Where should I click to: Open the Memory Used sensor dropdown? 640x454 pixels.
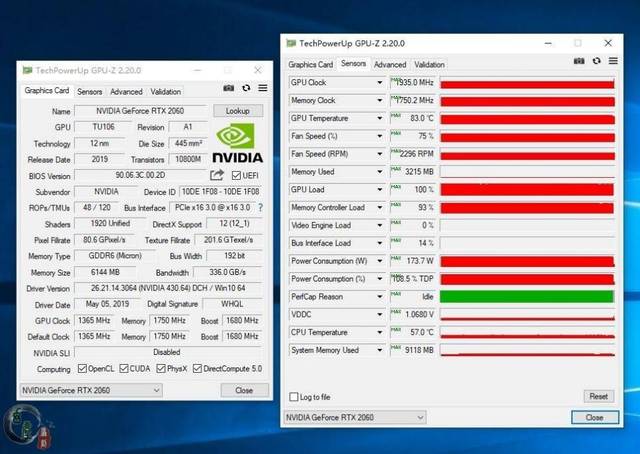(x=380, y=172)
